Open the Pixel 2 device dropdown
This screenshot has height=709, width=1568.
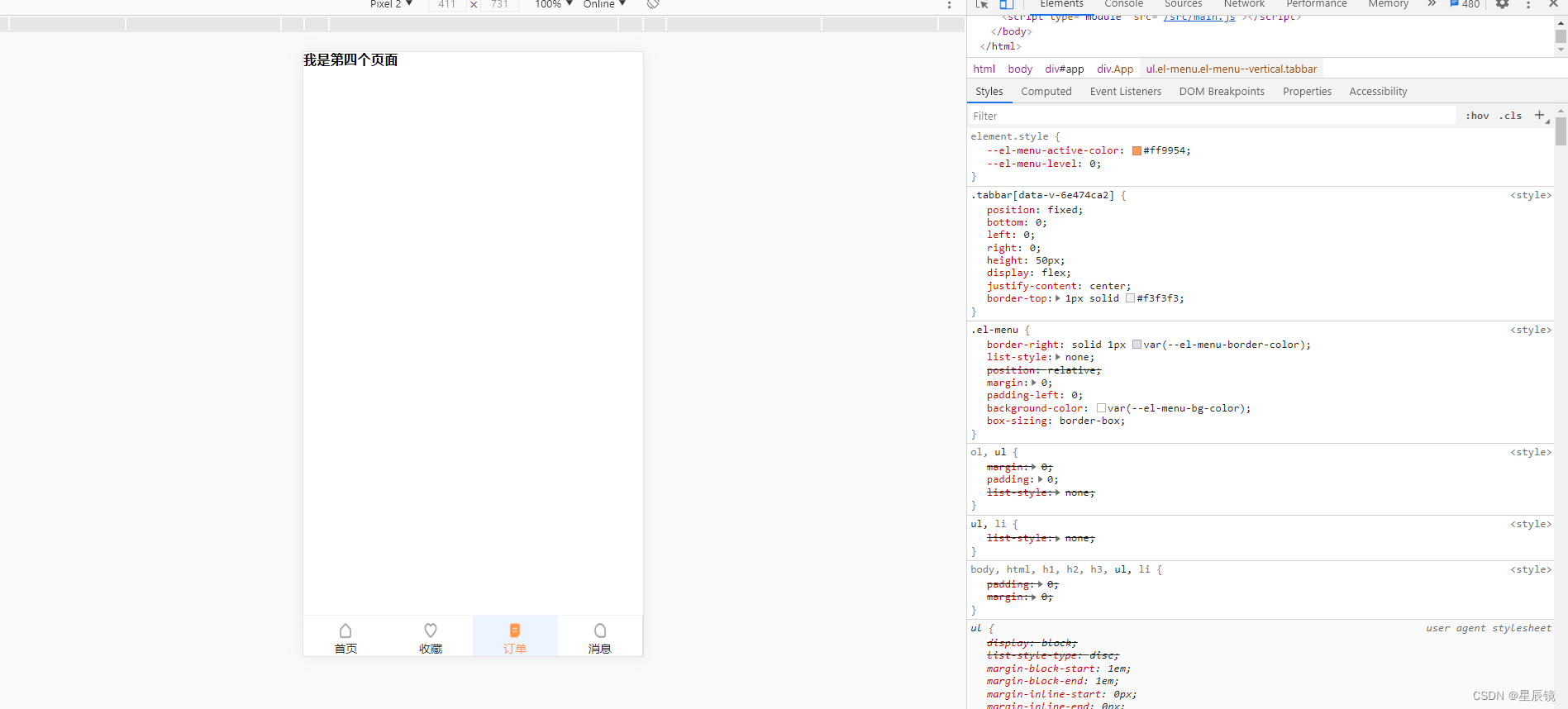point(391,4)
